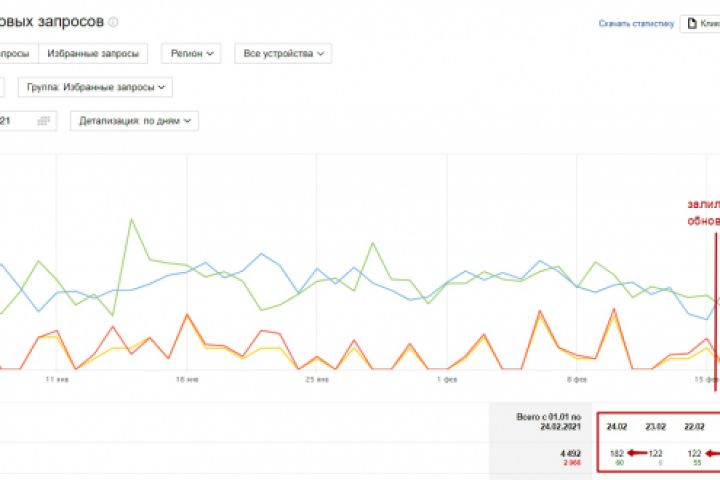Open calendar icon in date field

click(43, 121)
